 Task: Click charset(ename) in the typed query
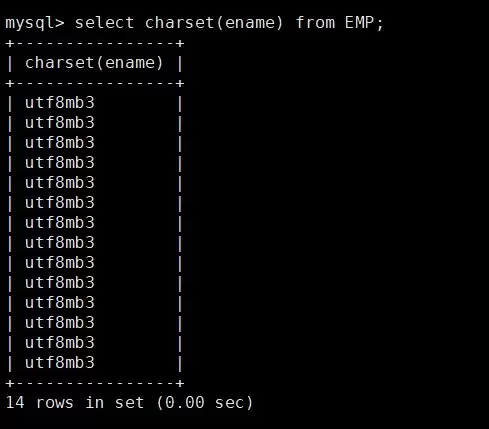214,23
